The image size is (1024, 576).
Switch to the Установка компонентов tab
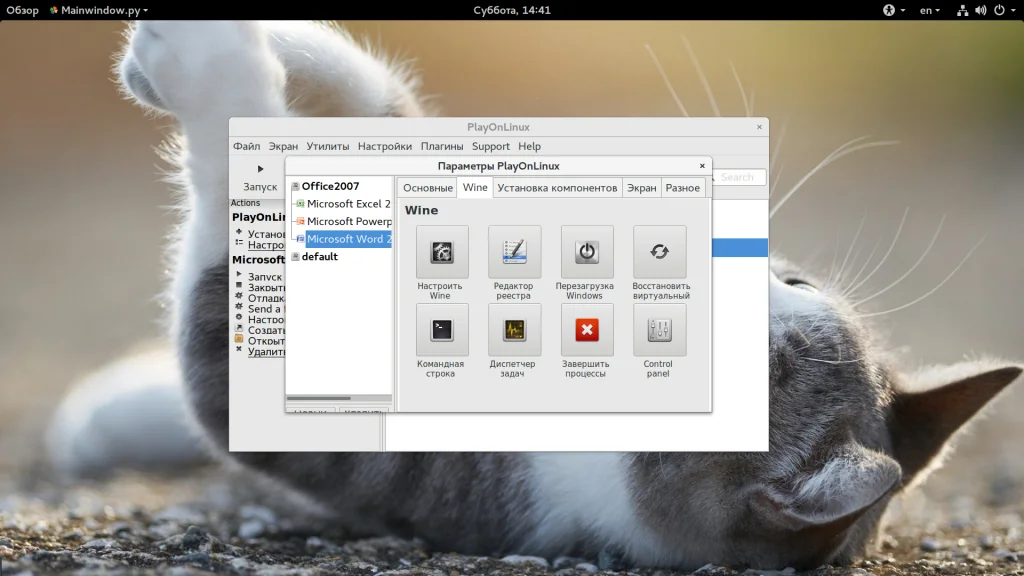click(x=557, y=188)
